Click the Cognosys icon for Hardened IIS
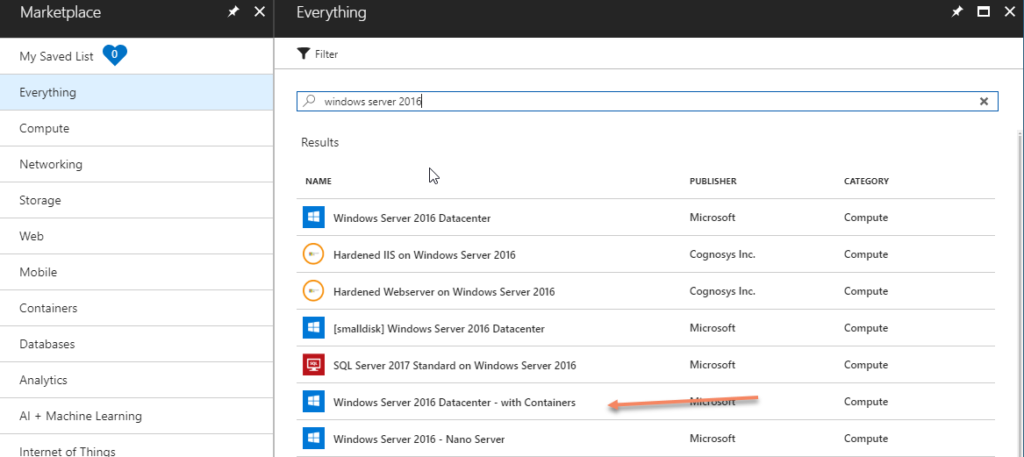Viewport: 1024px width, 457px height. tap(313, 254)
